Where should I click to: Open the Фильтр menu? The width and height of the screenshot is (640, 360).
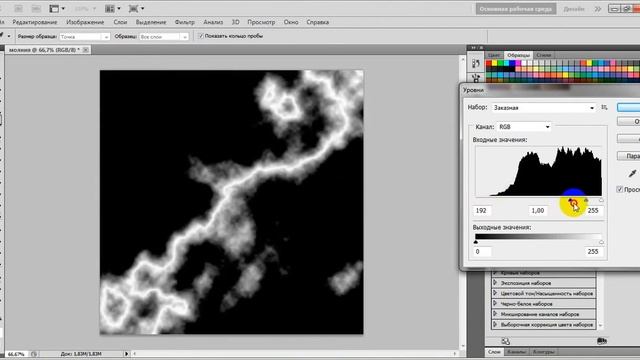[184, 22]
